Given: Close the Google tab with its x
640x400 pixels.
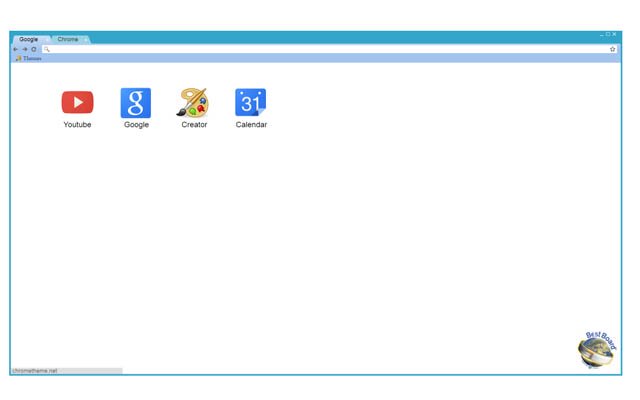Looking at the screenshot, I should (x=46, y=40).
